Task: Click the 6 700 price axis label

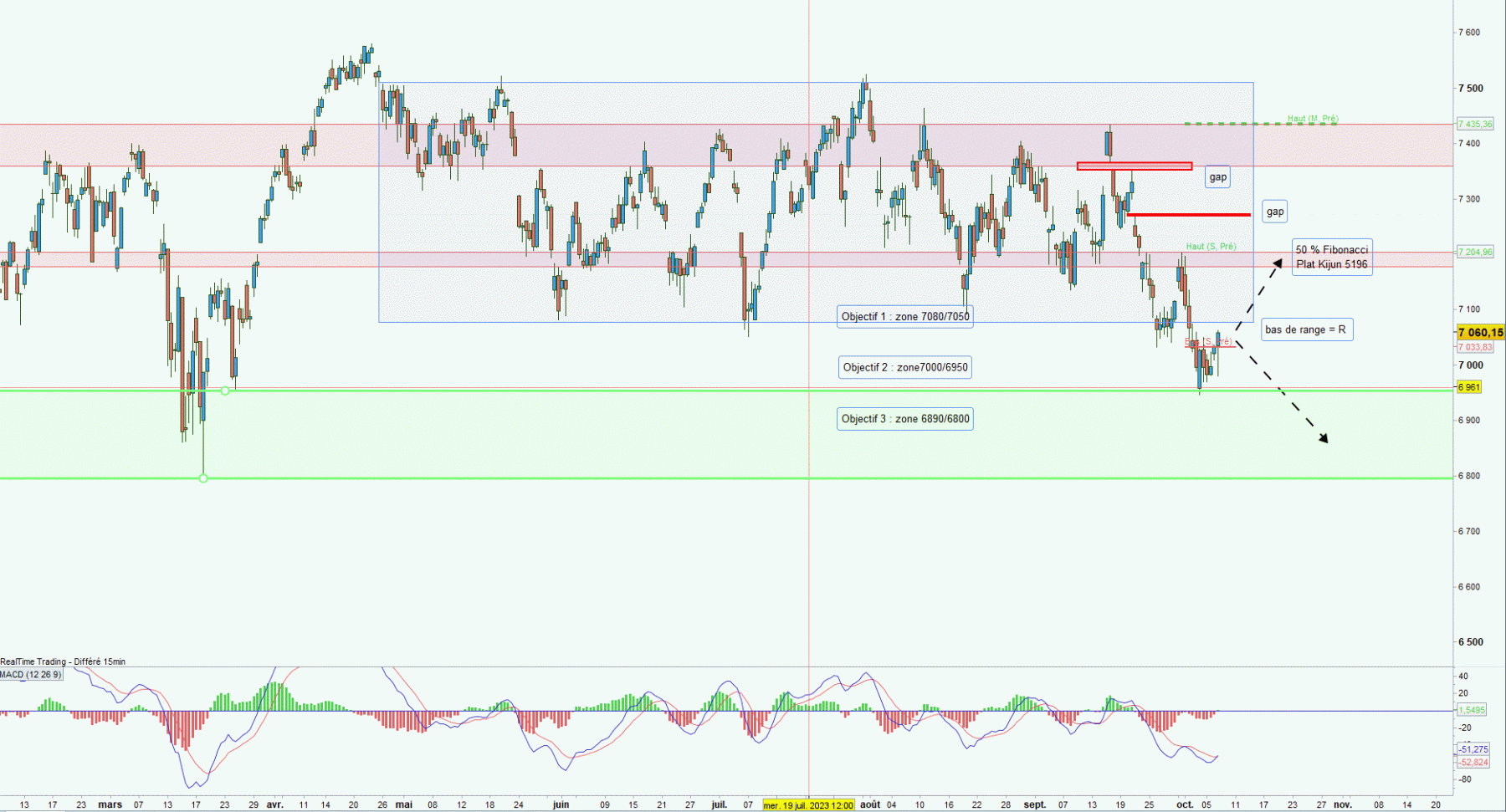Action: pos(1469,531)
